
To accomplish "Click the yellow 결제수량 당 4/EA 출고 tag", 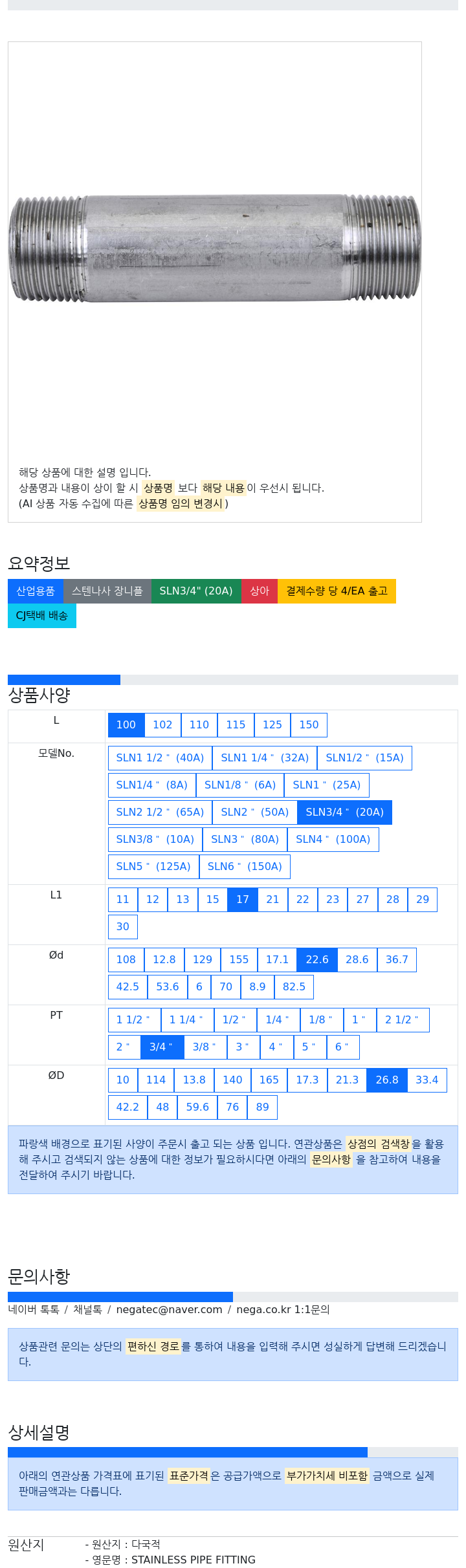I will 337,591.
